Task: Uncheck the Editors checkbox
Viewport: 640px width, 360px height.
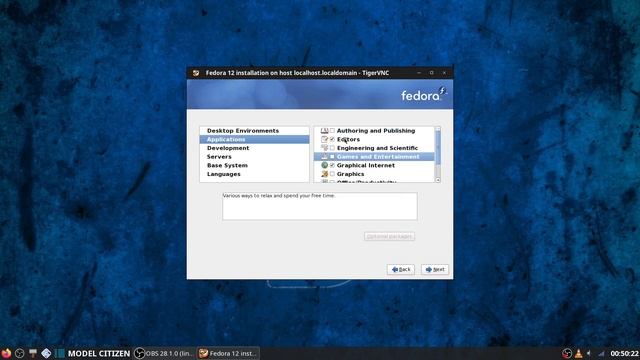Action: click(332, 139)
